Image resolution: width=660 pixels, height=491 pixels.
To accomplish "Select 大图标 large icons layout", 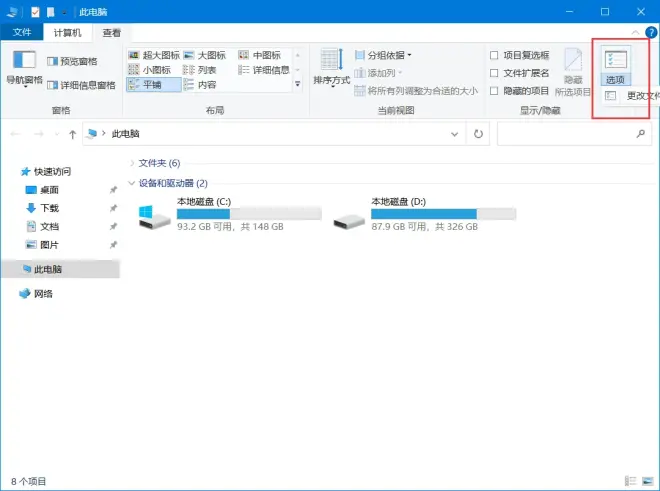I will pyautogui.click(x=205, y=55).
